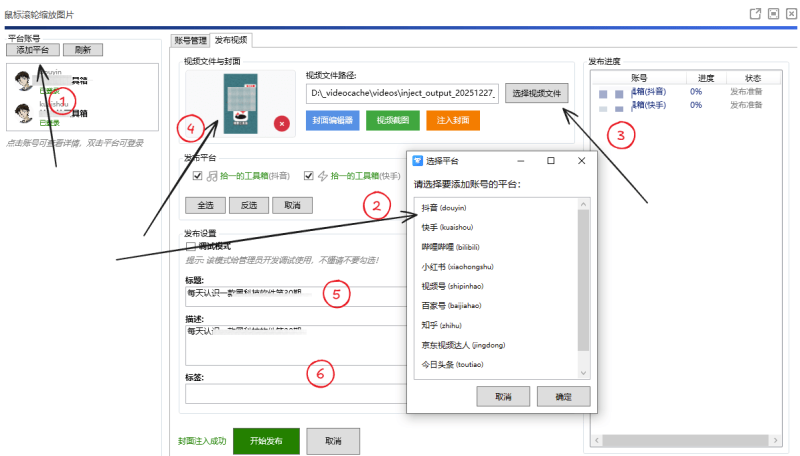Click the 封面注入成功 status text
800x456 pixels.
point(202,441)
